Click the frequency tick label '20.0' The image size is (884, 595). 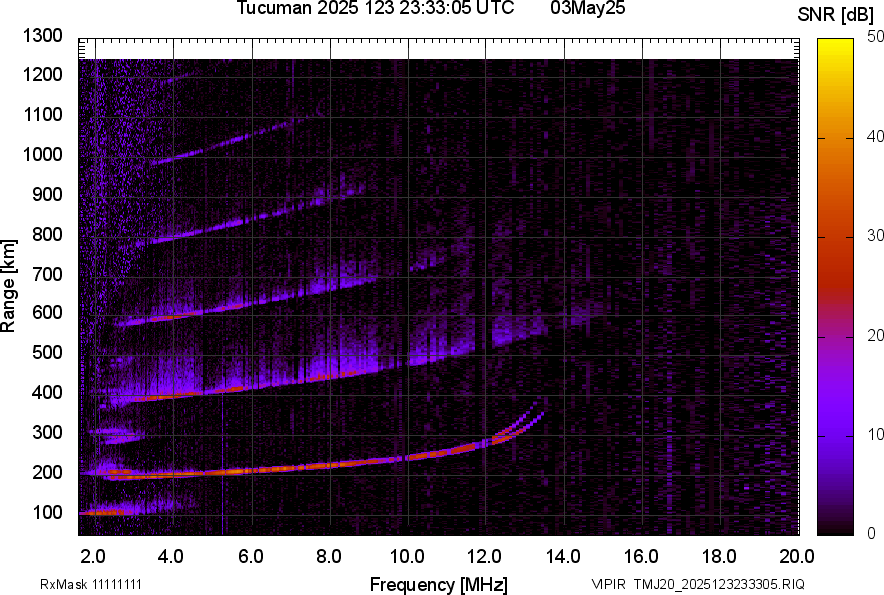(797, 557)
